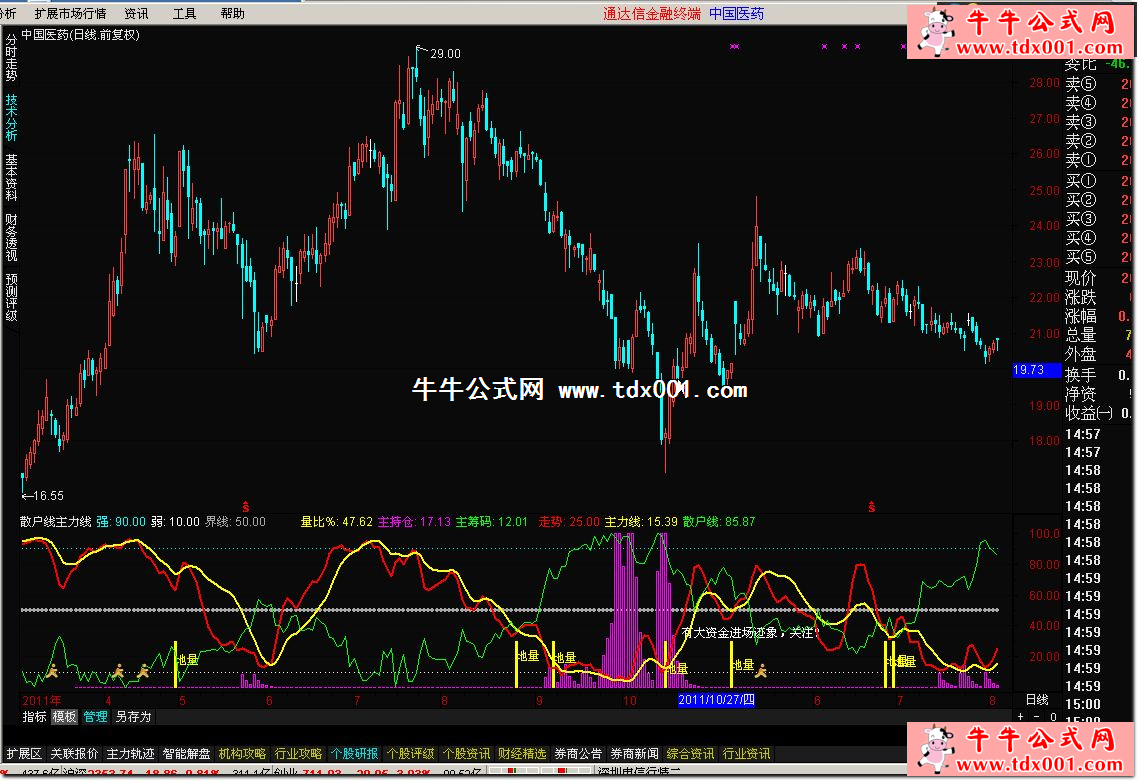
Task: Click the first runner icon in indicator
Action: (x=52, y=671)
